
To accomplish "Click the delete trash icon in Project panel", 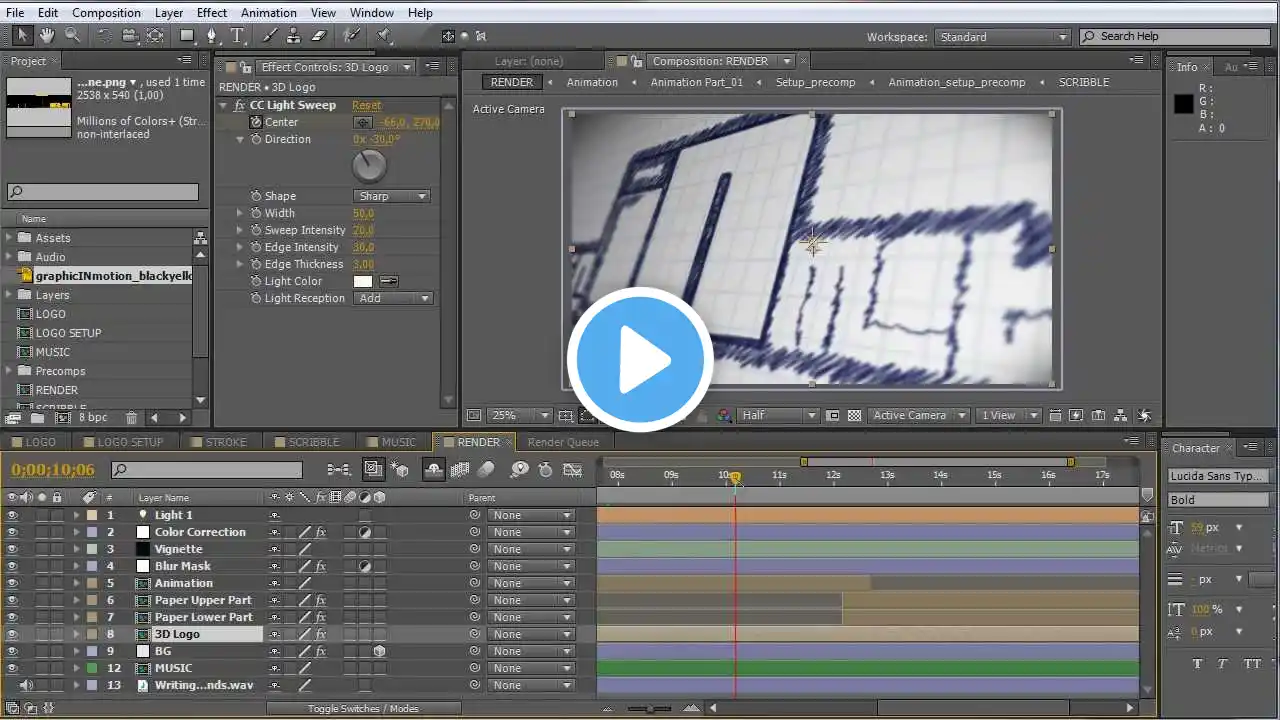I will (x=132, y=417).
